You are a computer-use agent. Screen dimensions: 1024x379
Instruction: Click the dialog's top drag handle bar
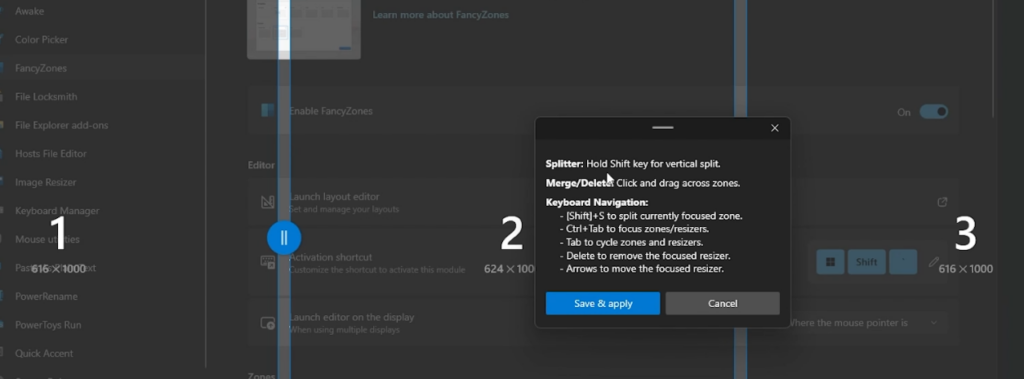click(662, 127)
